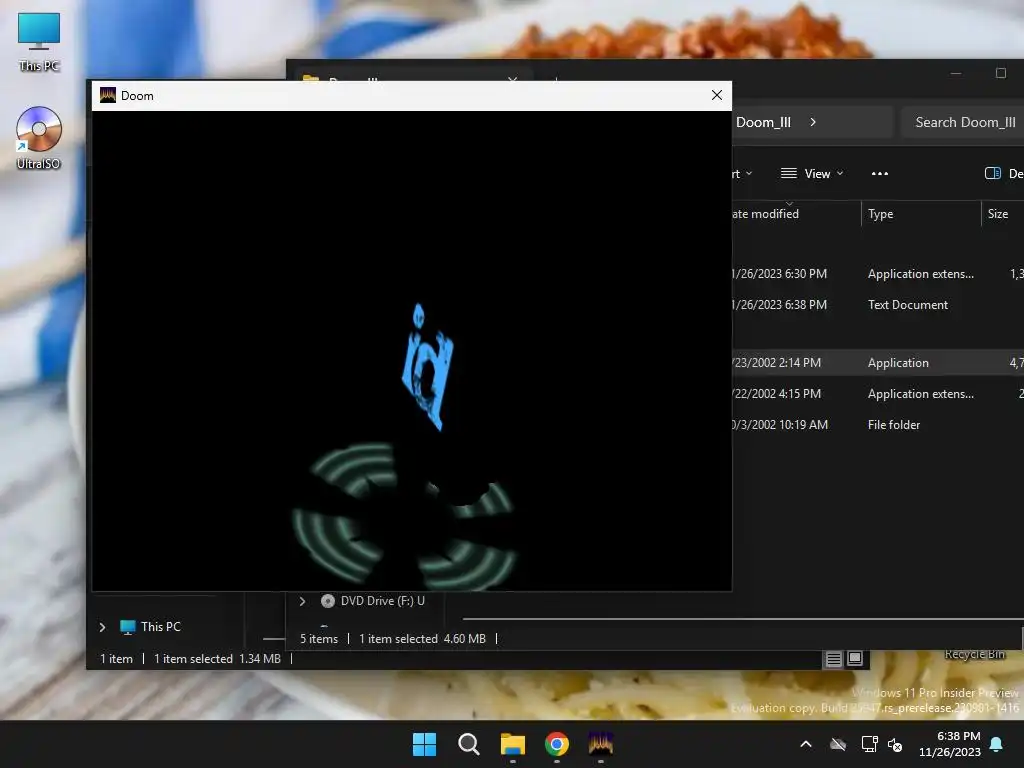Add a new Explorer tab
1024x768 pixels.
[x=556, y=80]
